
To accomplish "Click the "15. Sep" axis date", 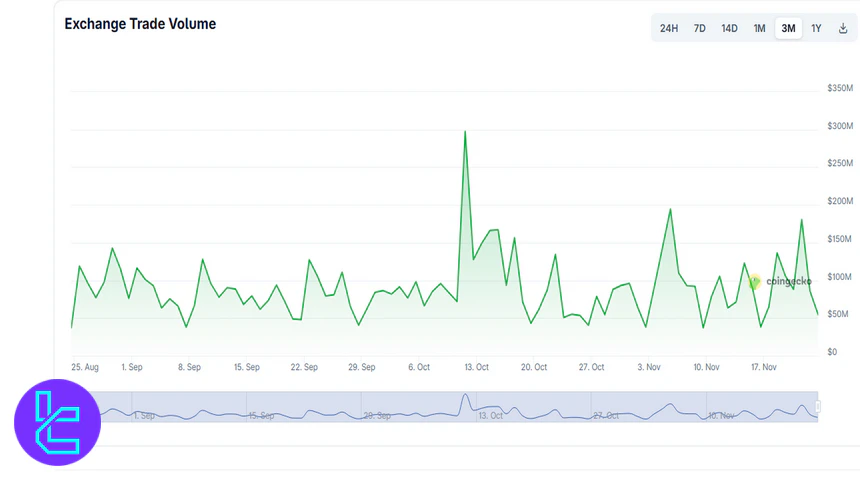I will coord(246,367).
